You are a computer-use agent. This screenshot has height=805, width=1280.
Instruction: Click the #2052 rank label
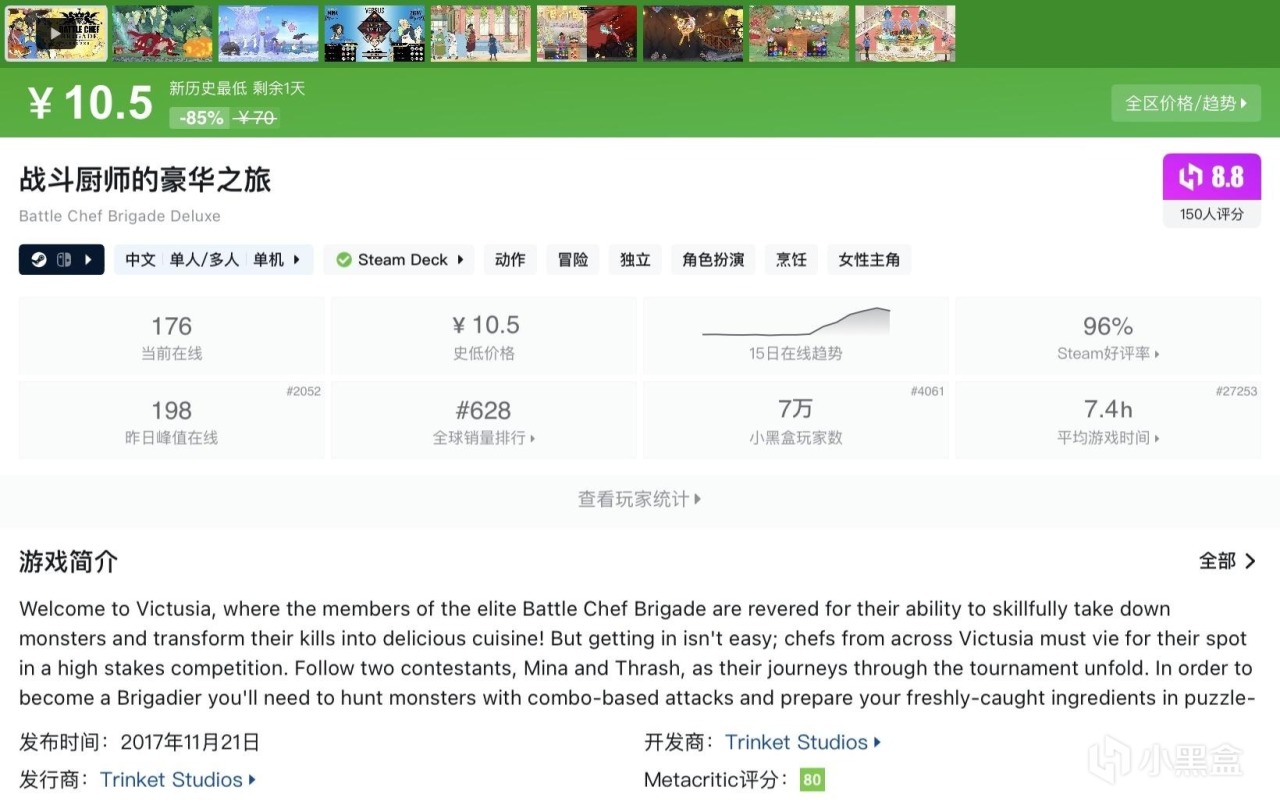pos(303,391)
